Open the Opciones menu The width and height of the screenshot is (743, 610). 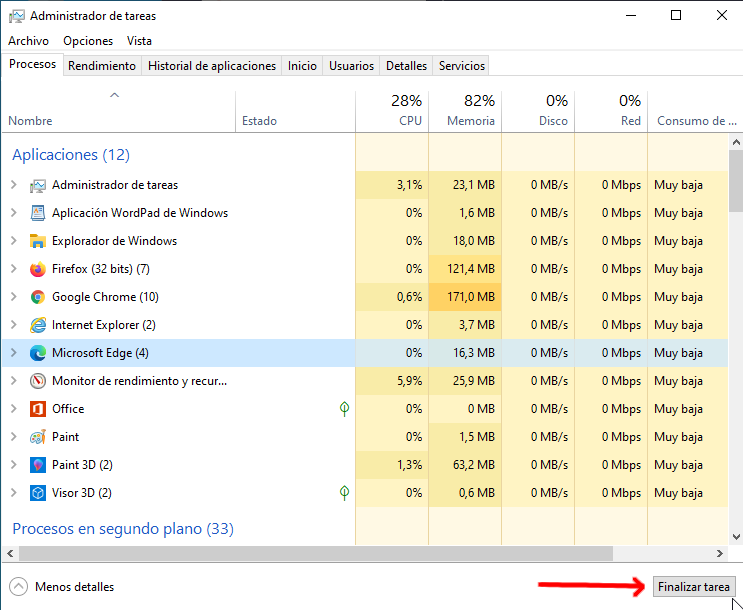pyautogui.click(x=88, y=41)
